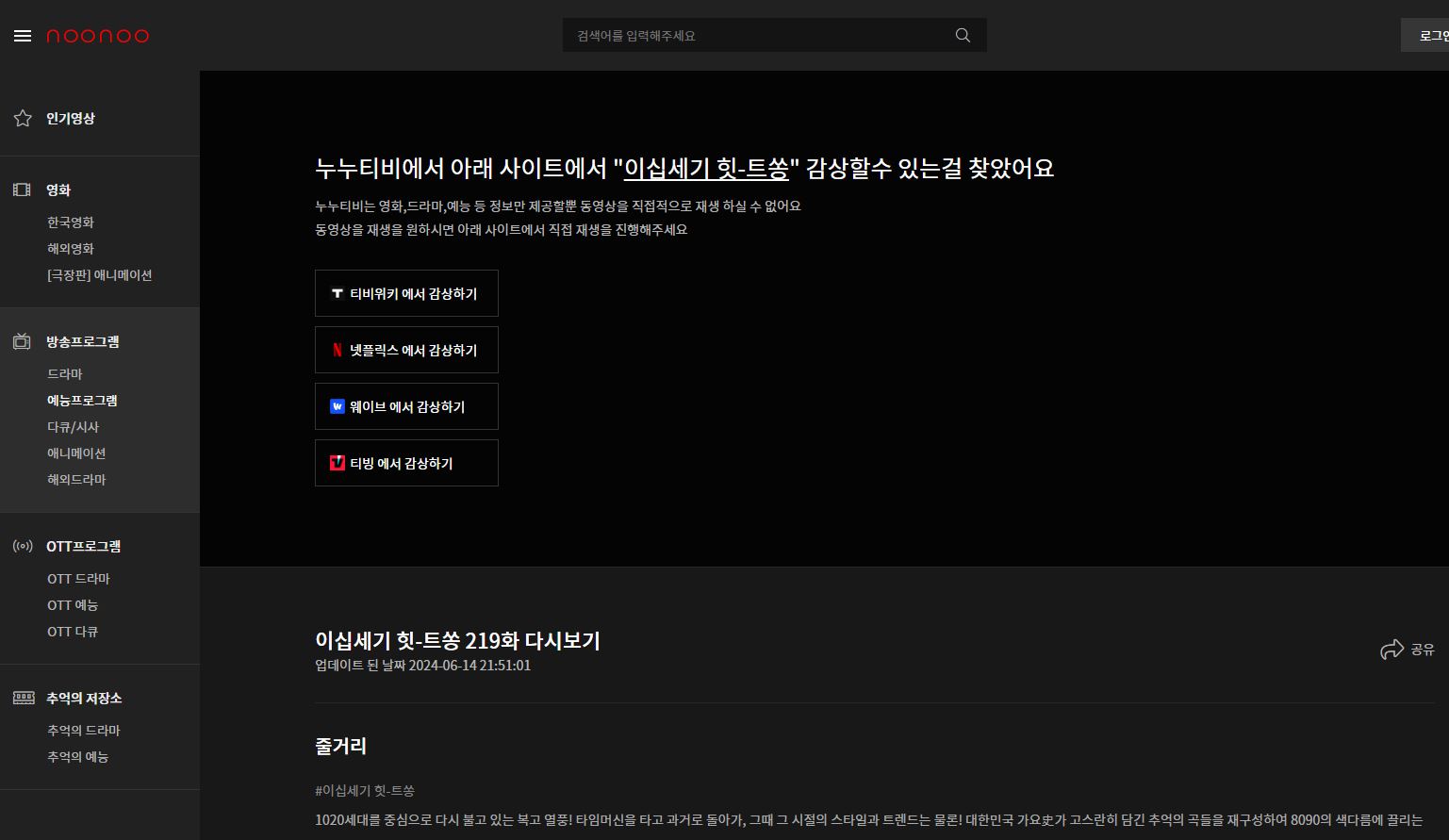This screenshot has width=1449, height=840.
Task: Click the 이십세기 힛-트쏭 219화 다시보기 heading
Action: click(x=457, y=640)
